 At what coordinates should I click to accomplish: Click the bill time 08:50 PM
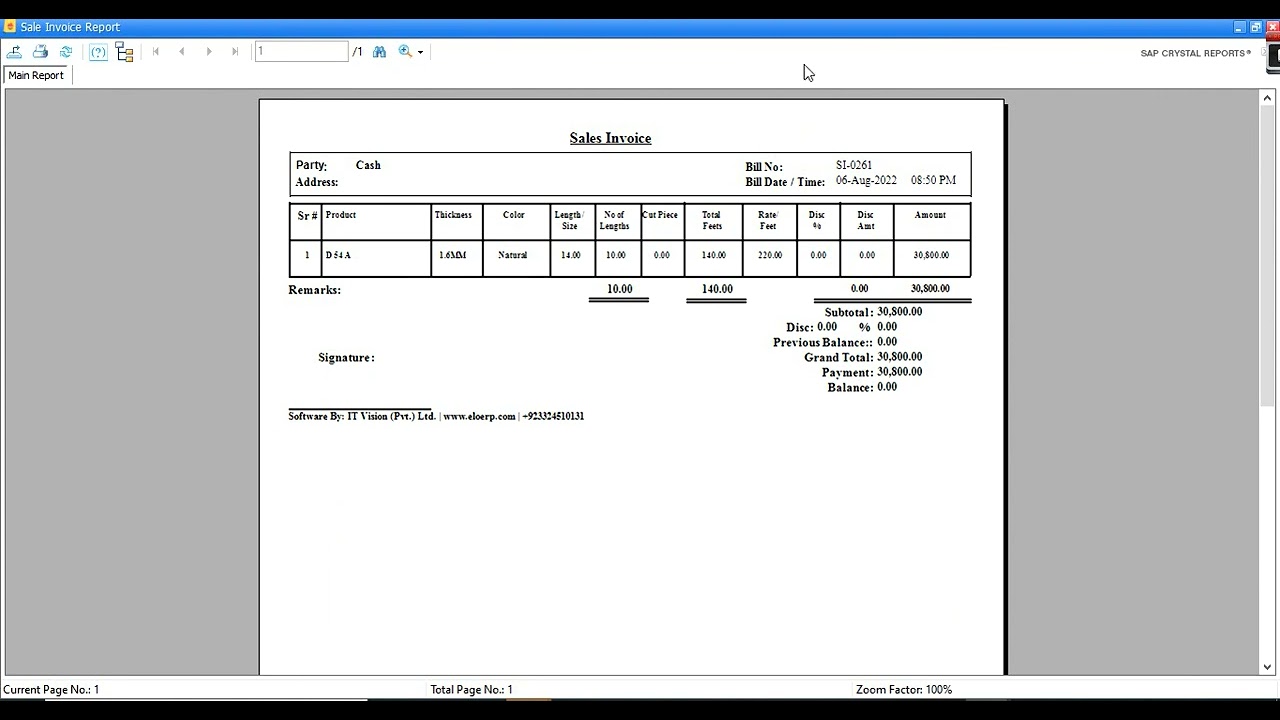[x=933, y=180]
